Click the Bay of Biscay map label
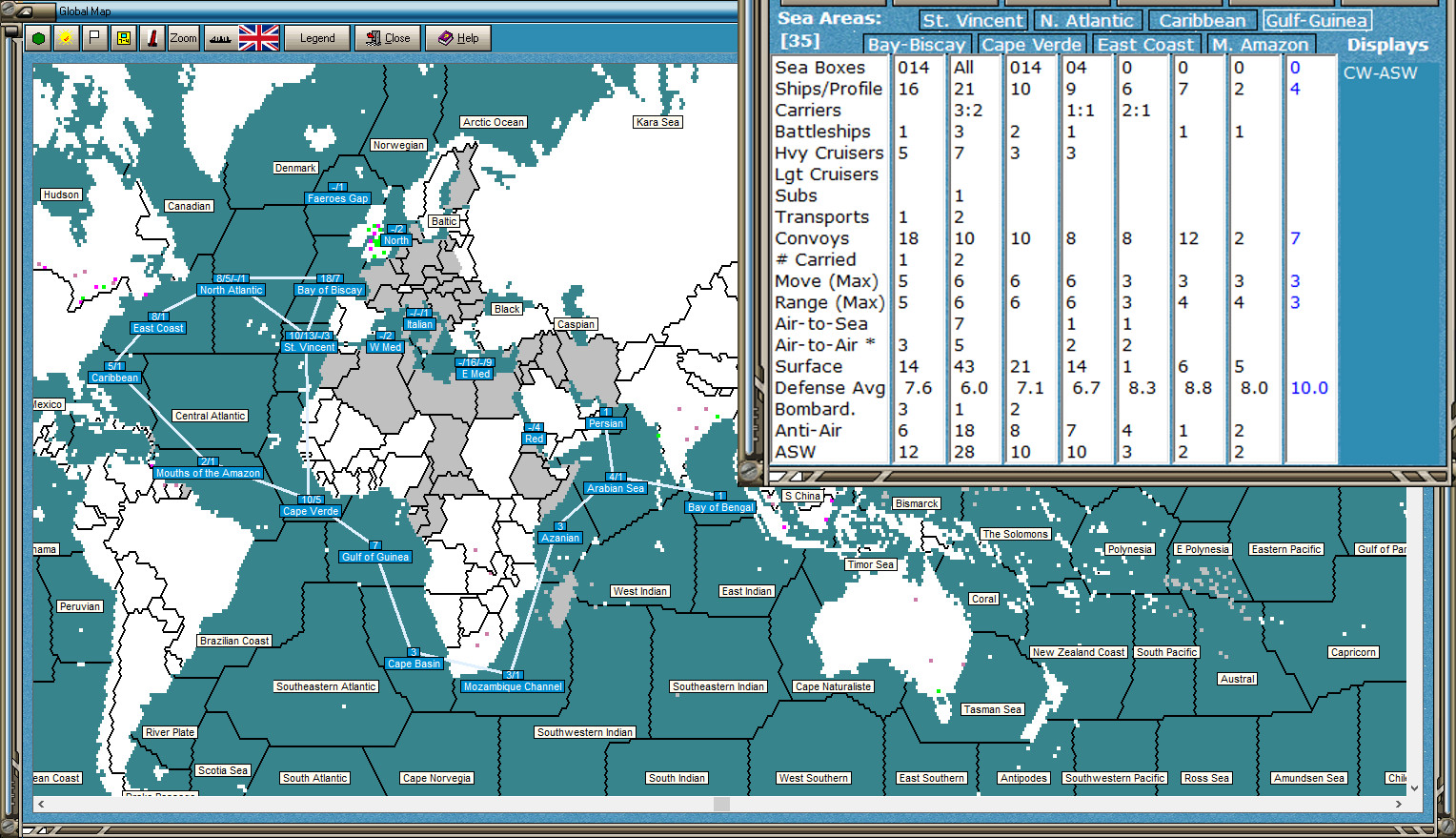Image resolution: width=1456 pixels, height=838 pixels. [330, 290]
